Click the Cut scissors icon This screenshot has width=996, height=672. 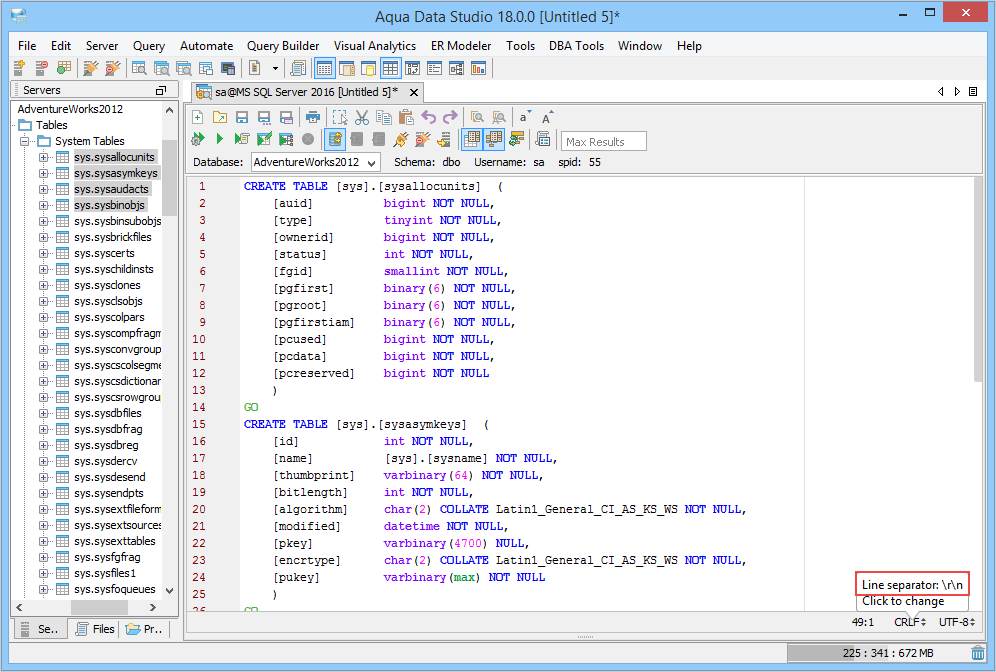[x=362, y=117]
